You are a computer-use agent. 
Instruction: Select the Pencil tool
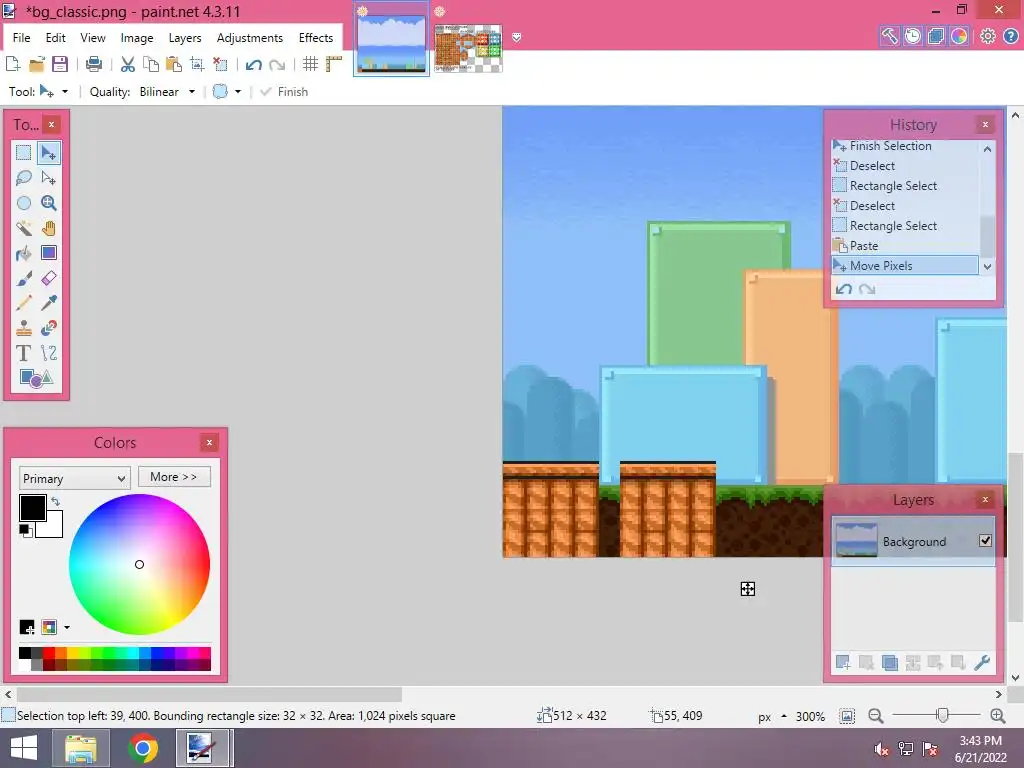tap(24, 303)
